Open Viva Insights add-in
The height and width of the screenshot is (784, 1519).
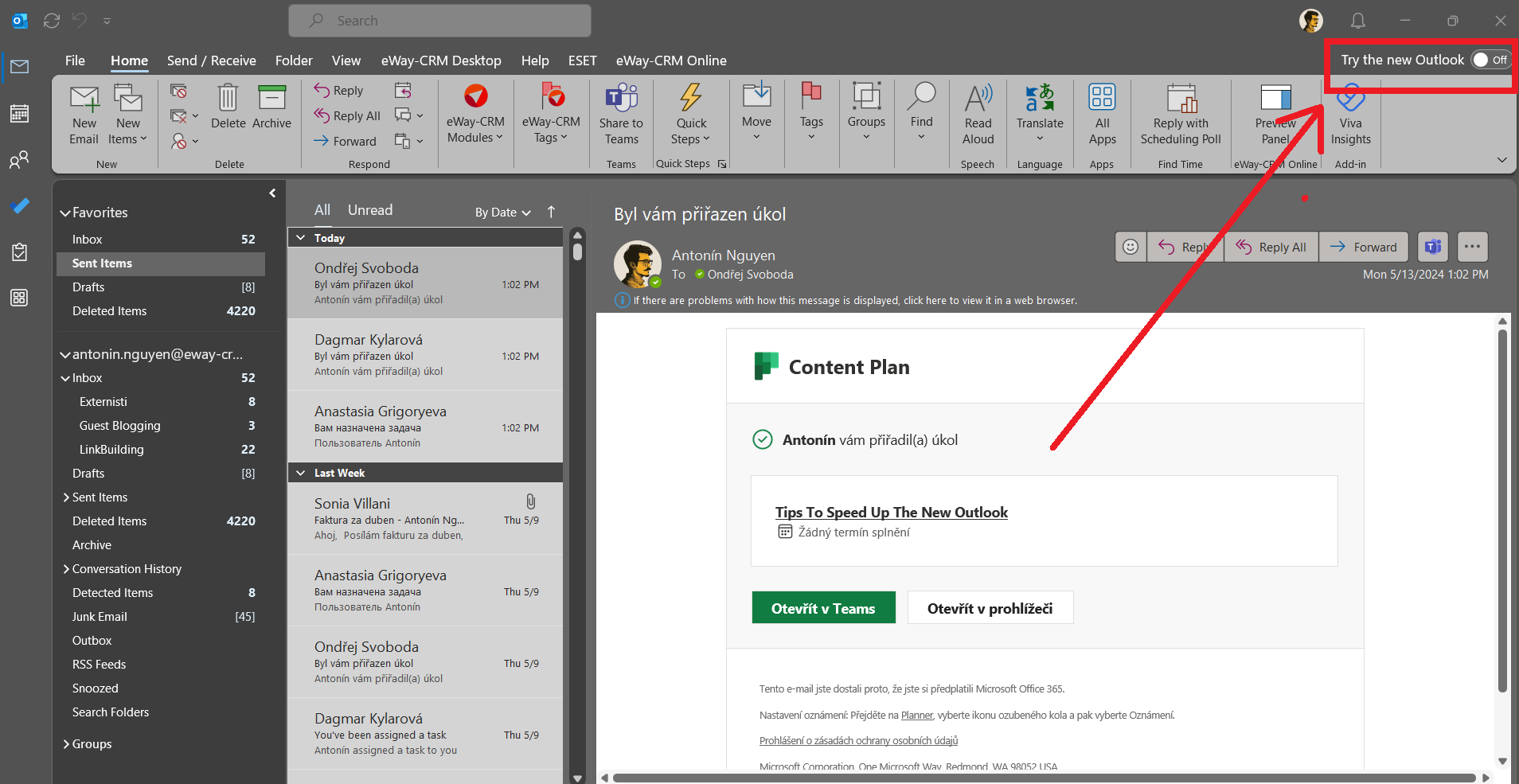click(x=1350, y=115)
